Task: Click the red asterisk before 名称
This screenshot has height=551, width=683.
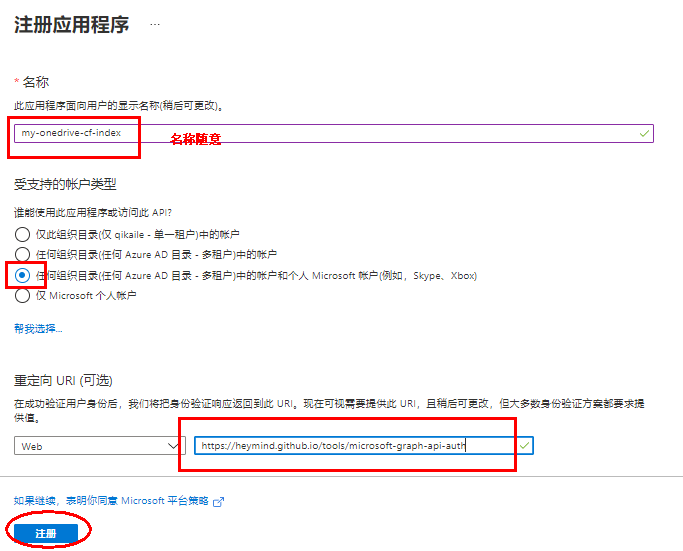Action: tap(17, 81)
